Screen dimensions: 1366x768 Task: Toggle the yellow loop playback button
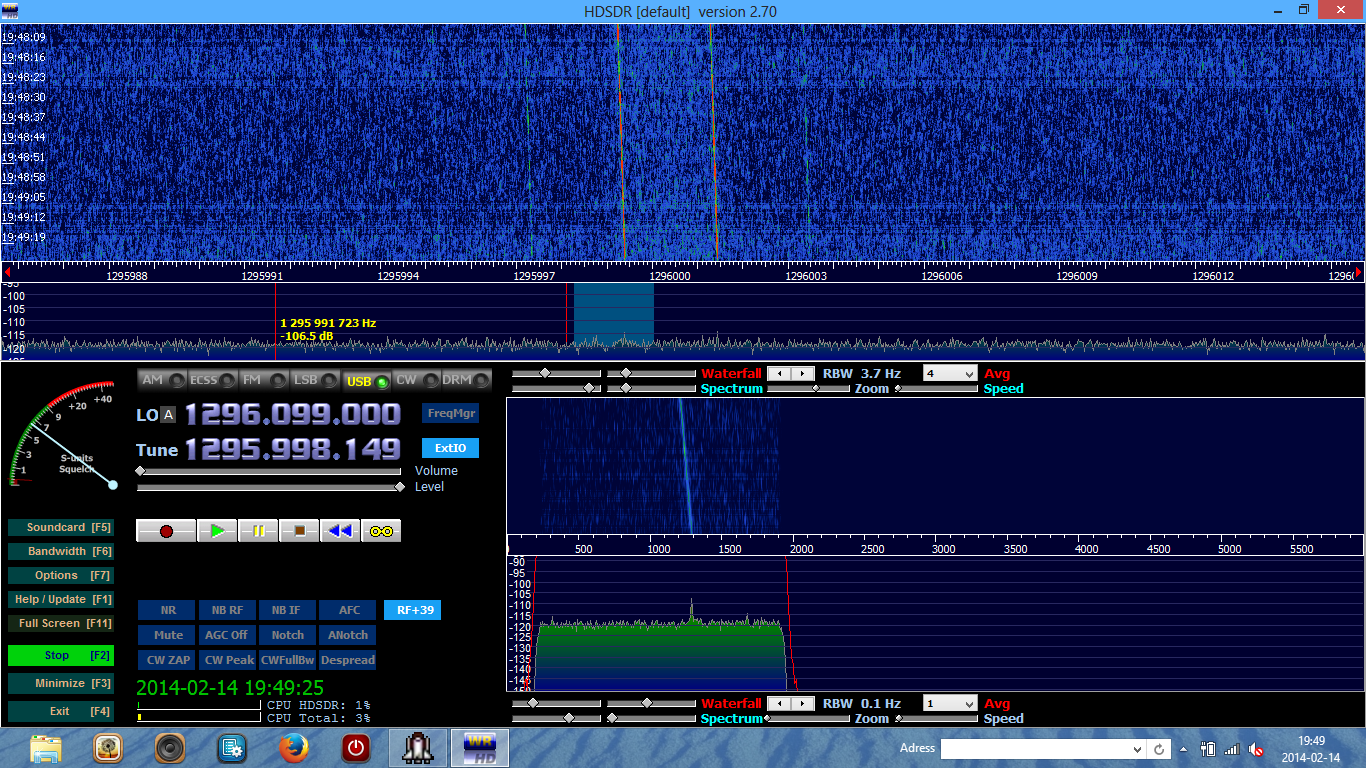click(x=381, y=531)
